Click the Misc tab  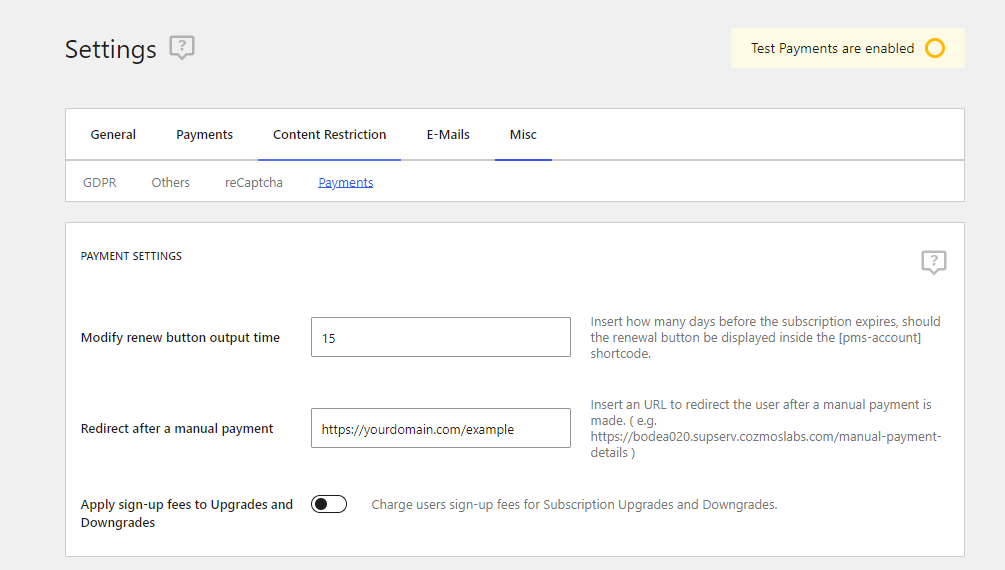click(523, 134)
